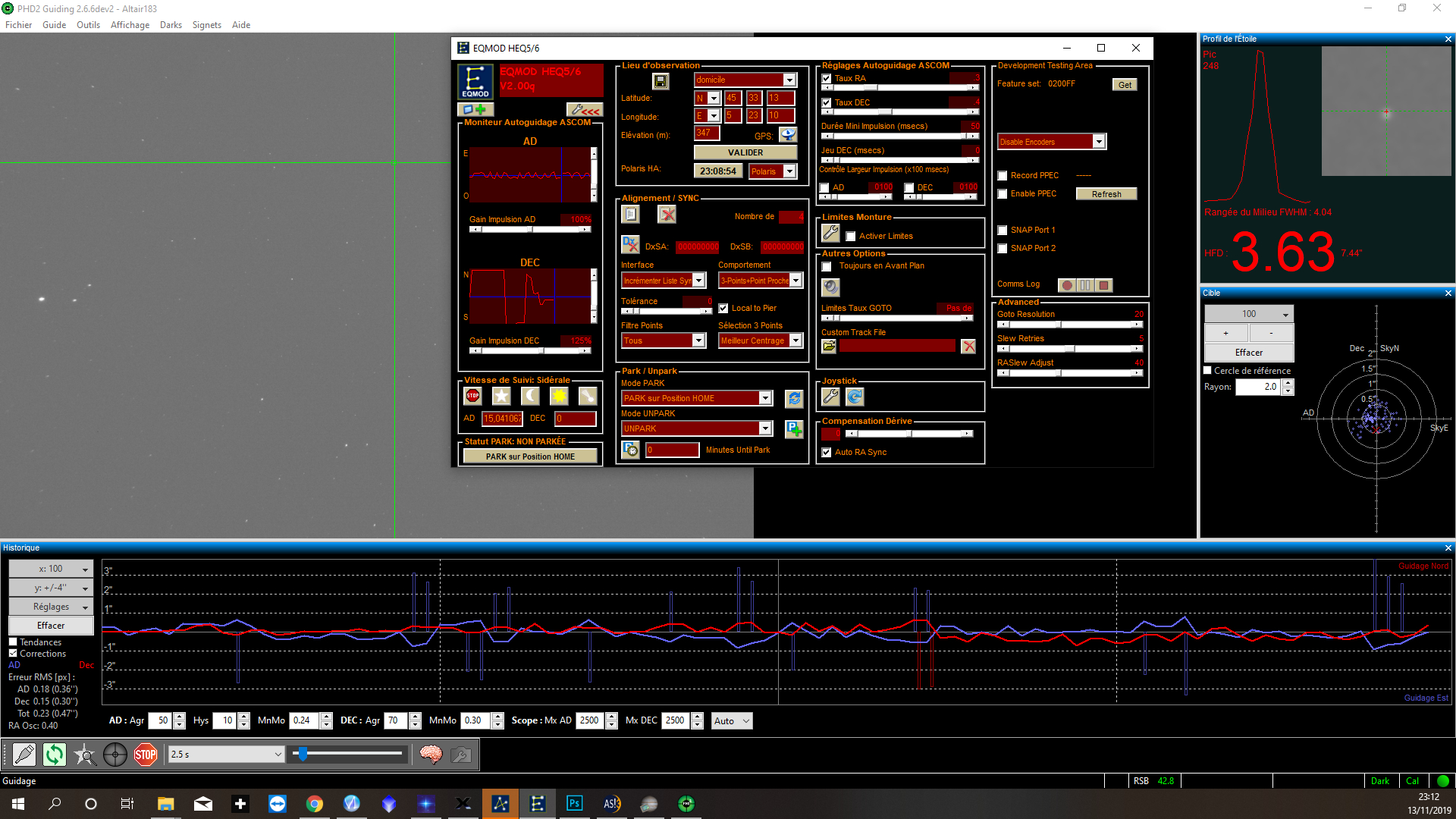The image size is (1456, 819).
Task: Click PARK sur Position HOME button
Action: (530, 457)
